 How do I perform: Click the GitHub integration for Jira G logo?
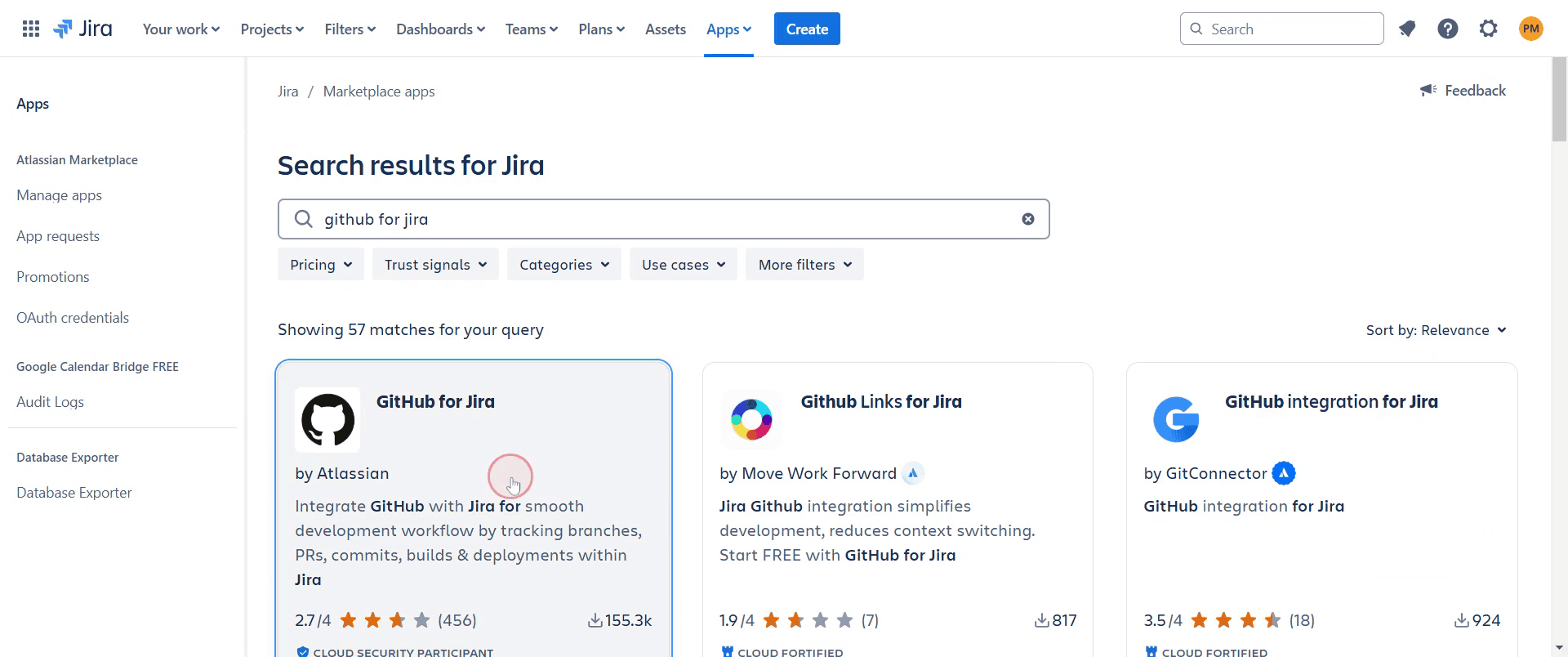tap(1176, 420)
